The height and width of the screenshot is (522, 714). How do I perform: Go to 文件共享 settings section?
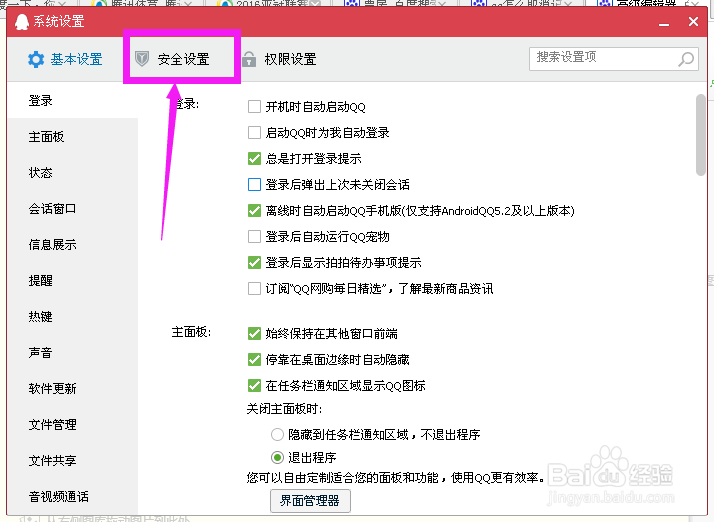point(72,461)
